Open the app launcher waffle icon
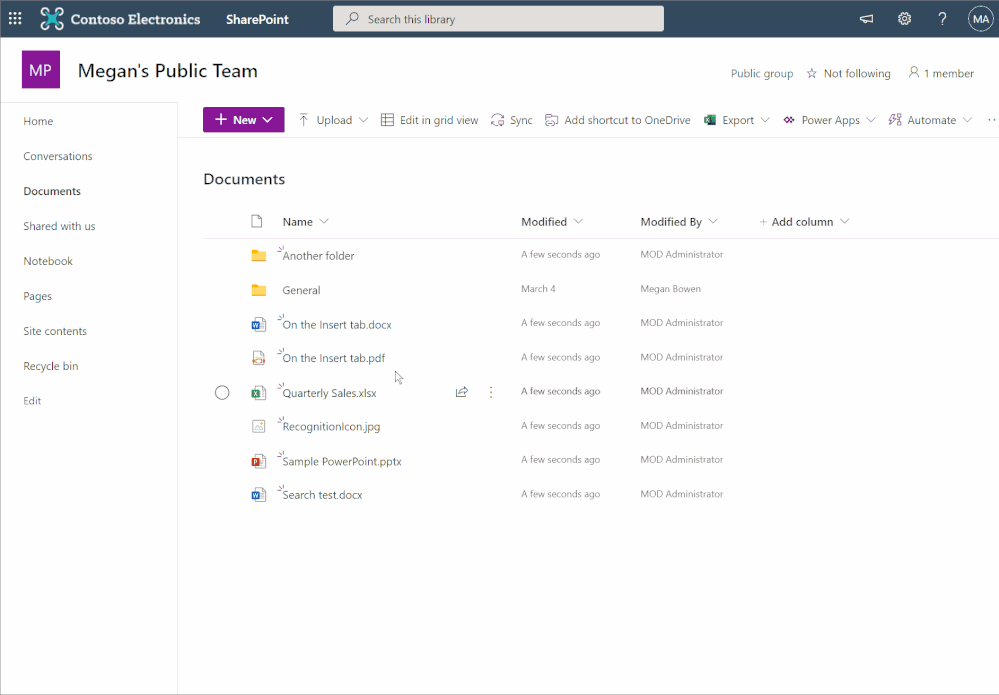This screenshot has width=999, height=695. 15,18
